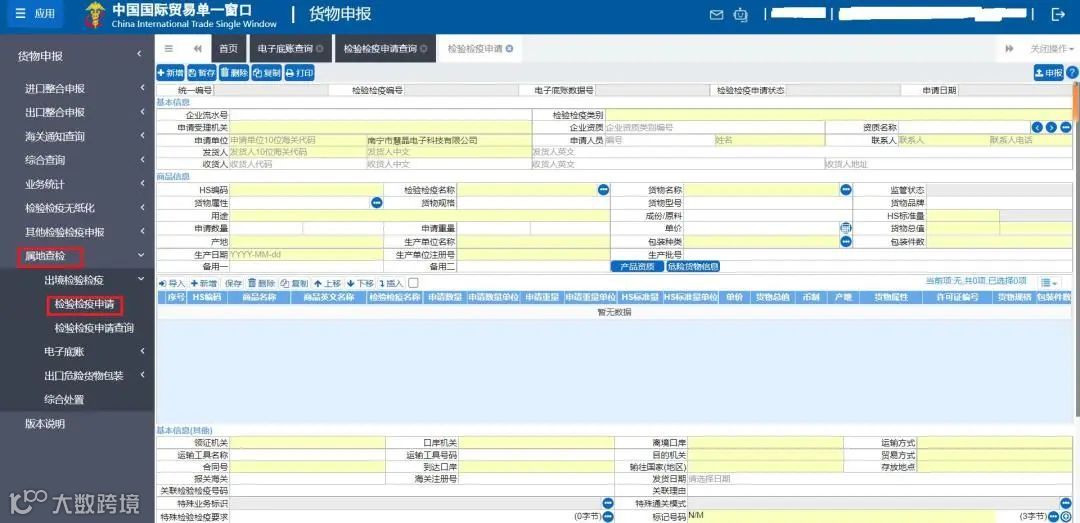Open the 货物名称 lookup dots icon

coord(846,189)
